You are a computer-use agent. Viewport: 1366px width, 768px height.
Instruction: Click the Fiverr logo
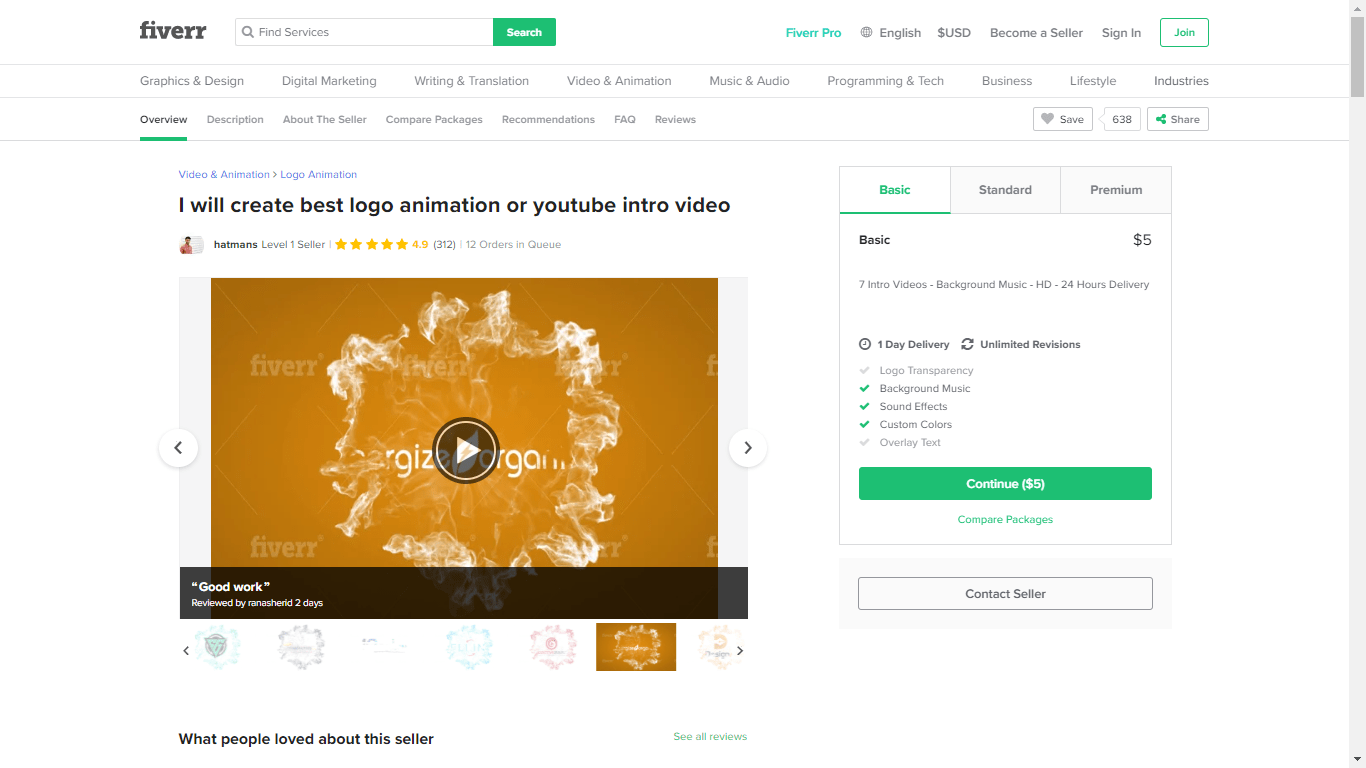tap(173, 31)
